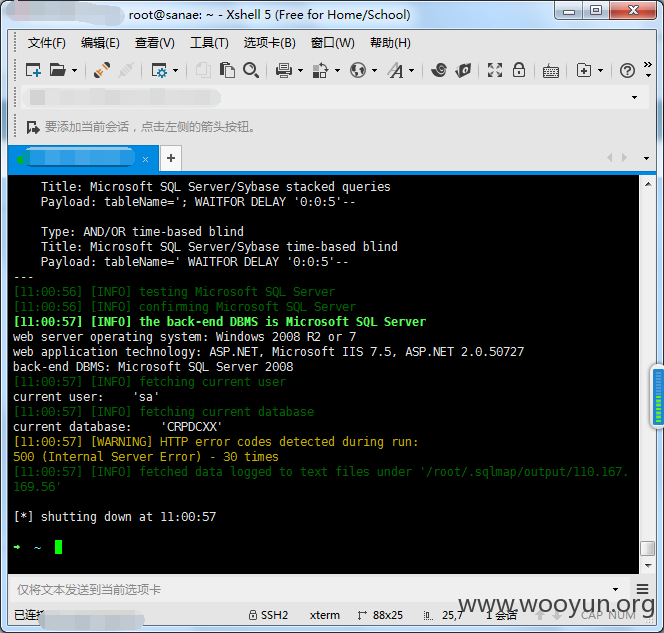Click the Copy icon
The image size is (664, 633).
(203, 70)
